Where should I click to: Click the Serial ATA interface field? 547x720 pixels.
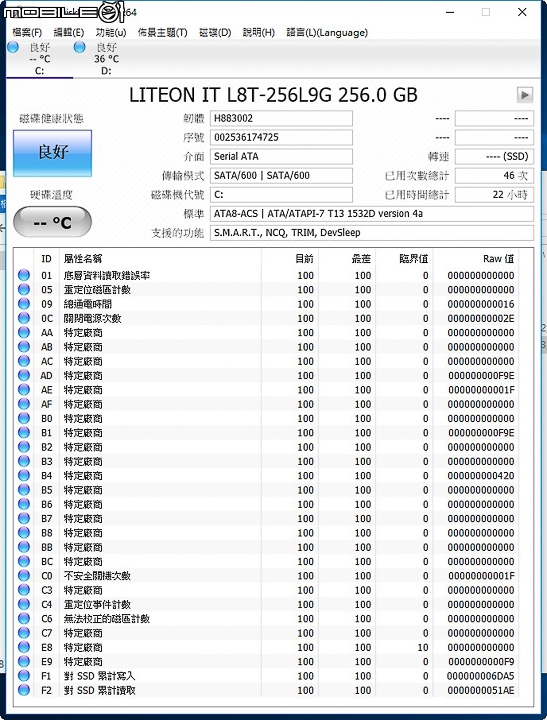pyautogui.click(x=281, y=156)
